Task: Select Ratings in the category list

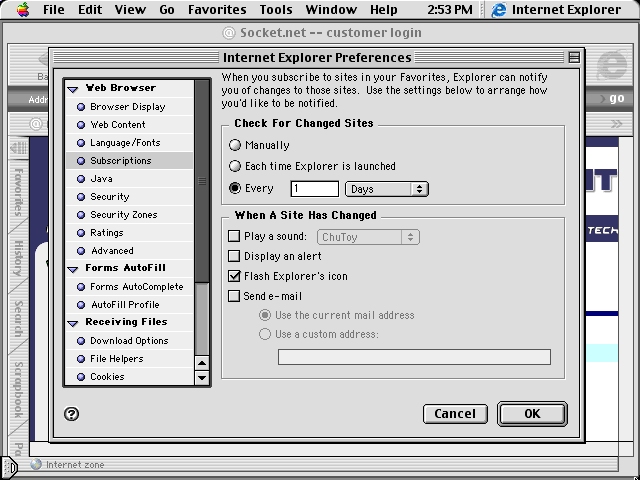Action: [129, 233]
